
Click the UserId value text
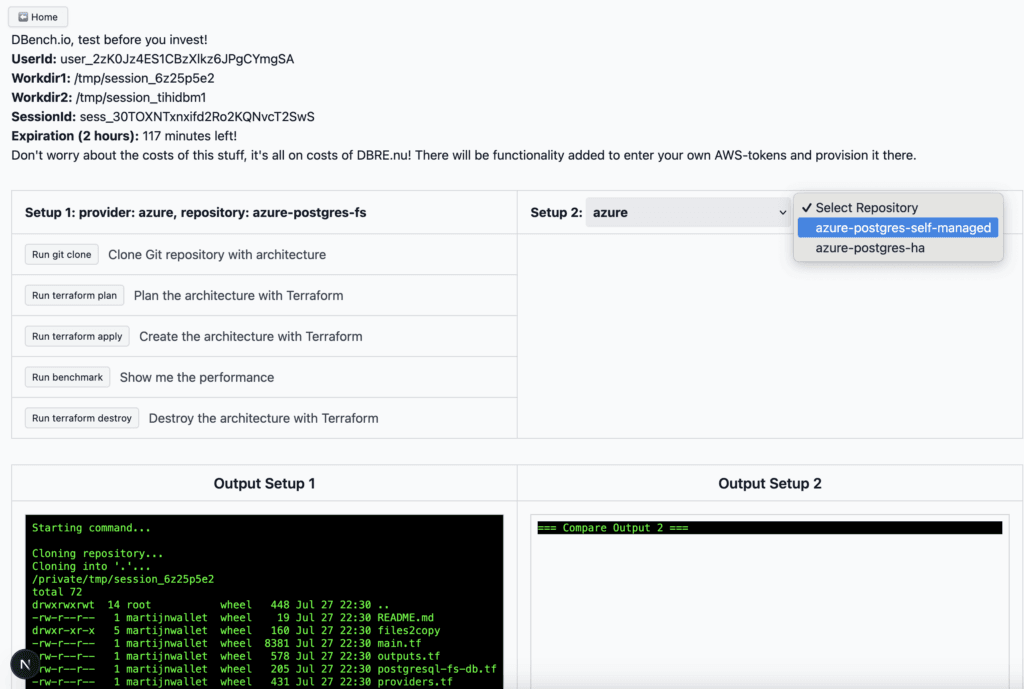177,59
